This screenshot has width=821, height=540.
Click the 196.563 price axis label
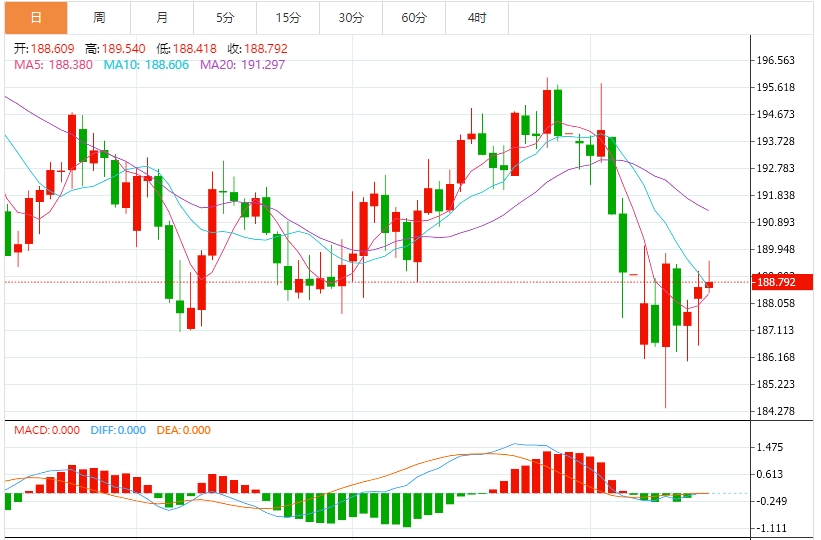pos(775,60)
